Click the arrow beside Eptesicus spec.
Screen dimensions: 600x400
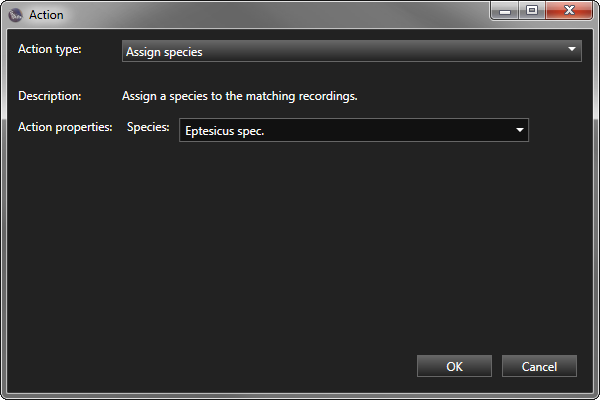point(520,130)
